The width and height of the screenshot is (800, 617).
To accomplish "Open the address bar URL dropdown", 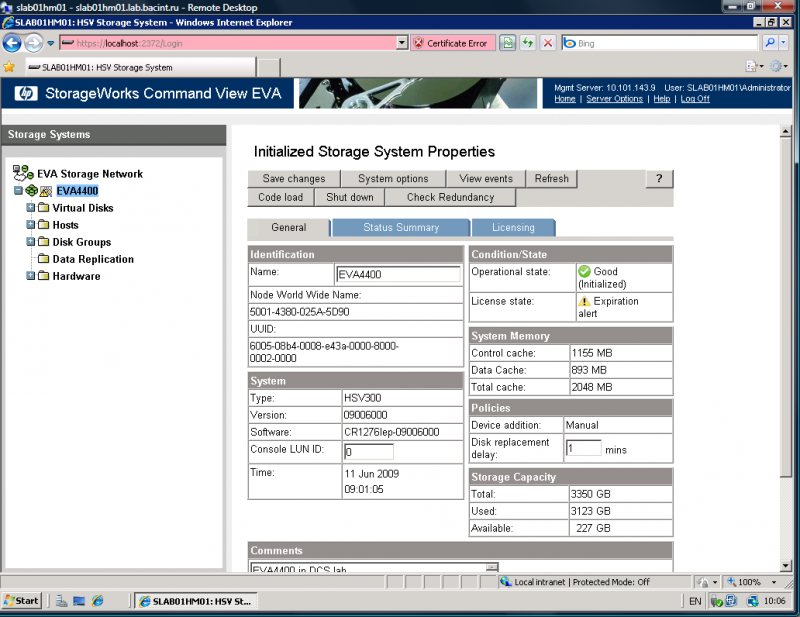I will point(402,43).
